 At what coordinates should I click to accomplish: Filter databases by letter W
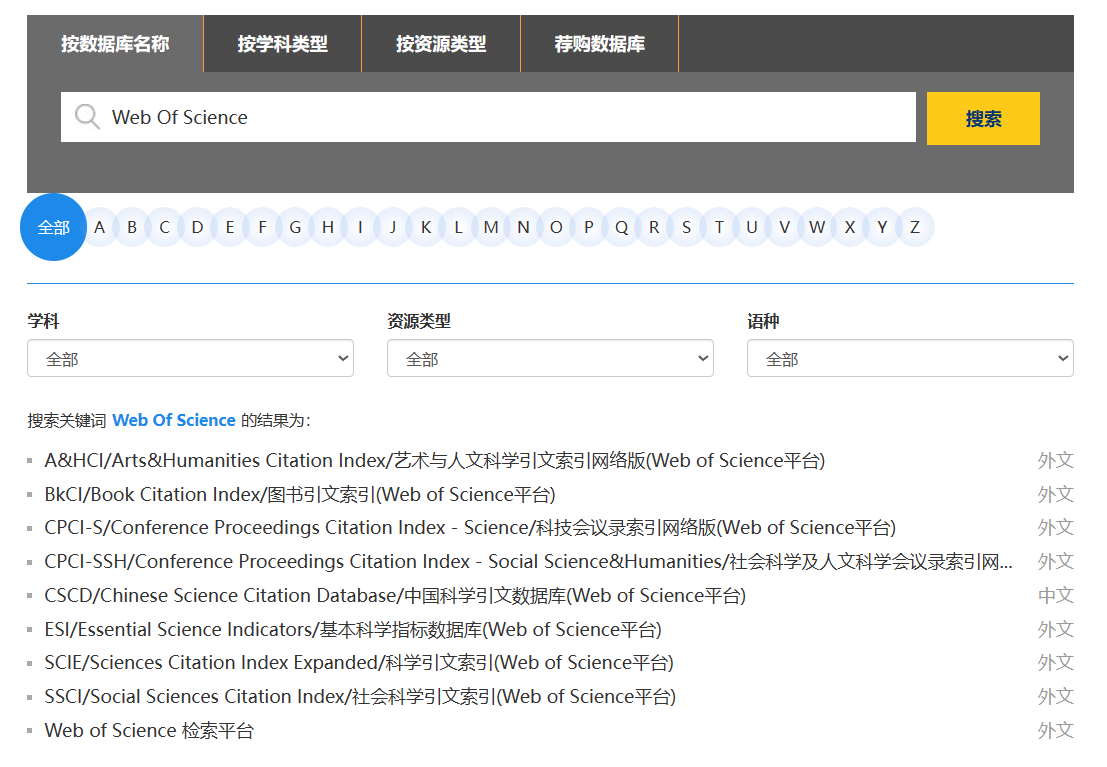coord(817,227)
